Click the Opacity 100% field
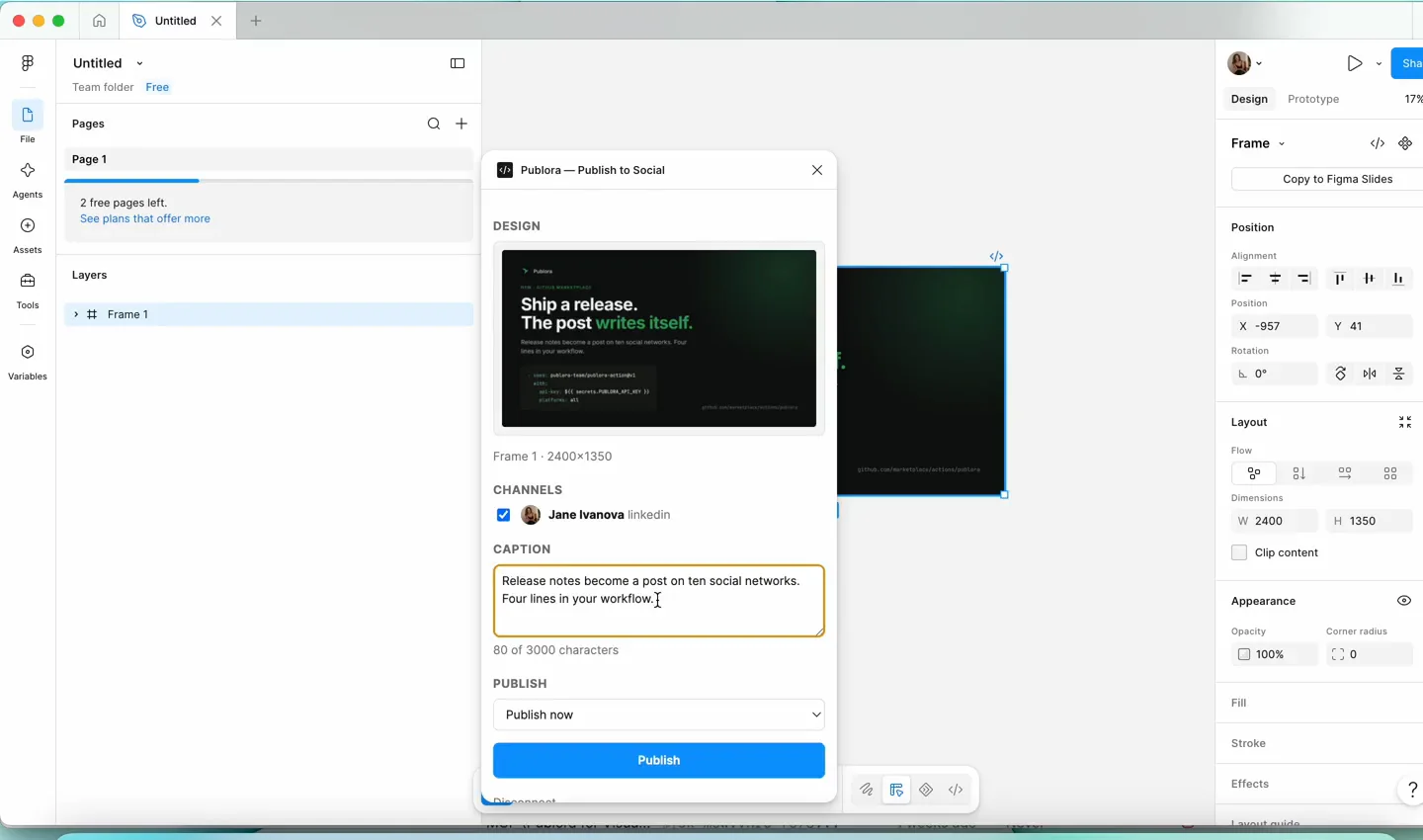1423x840 pixels. click(1276, 654)
